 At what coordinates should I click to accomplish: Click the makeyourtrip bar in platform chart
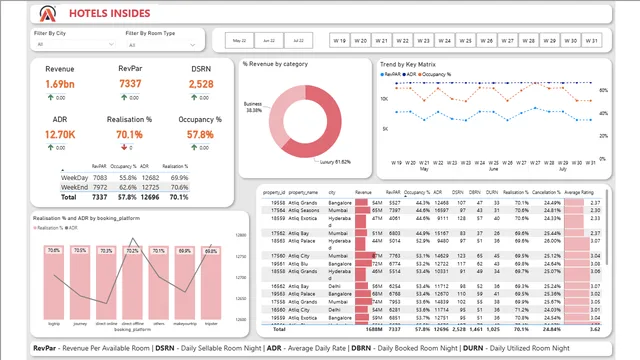tap(185, 282)
